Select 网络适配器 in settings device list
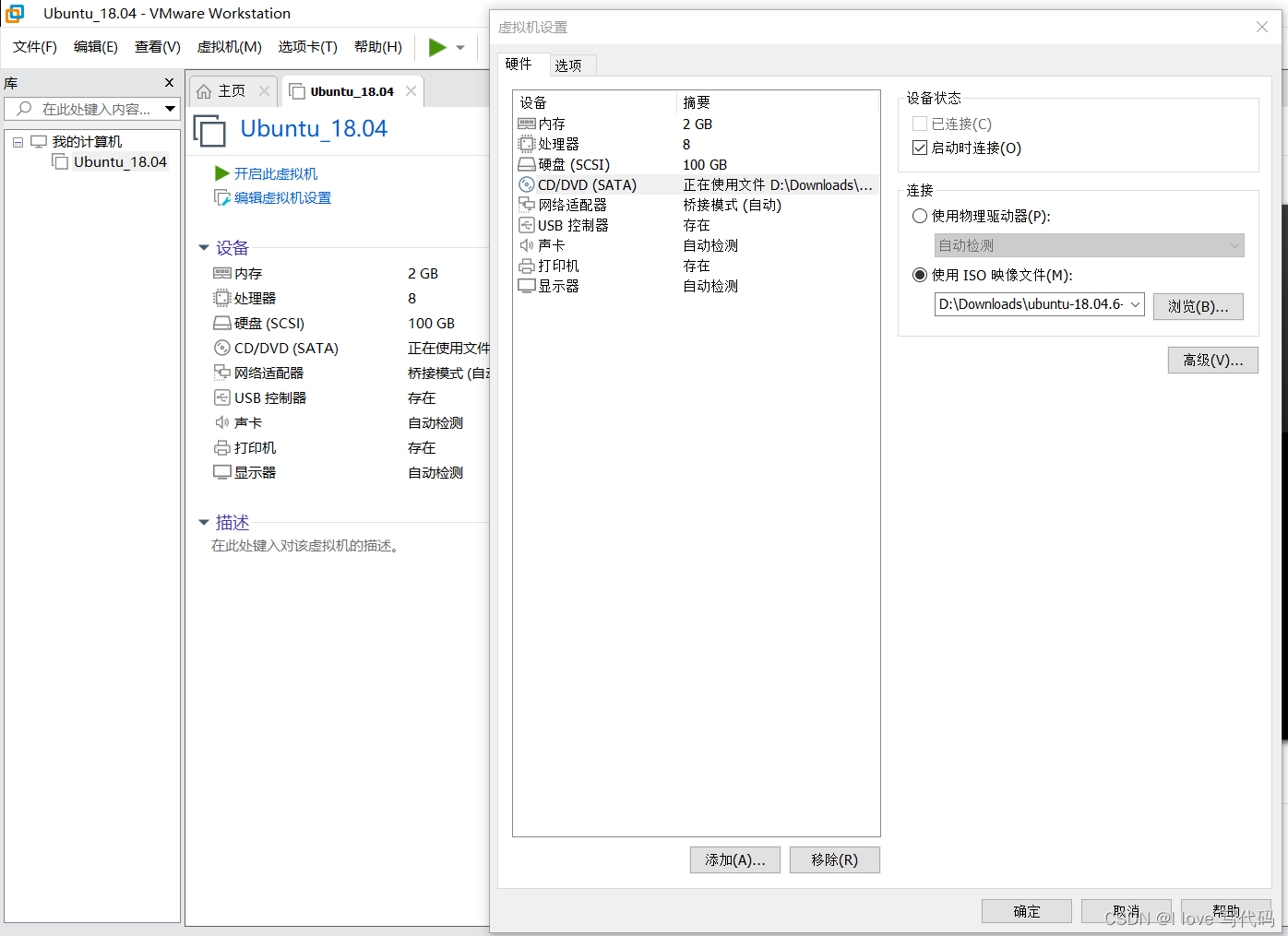The image size is (1288, 936). (x=696, y=205)
